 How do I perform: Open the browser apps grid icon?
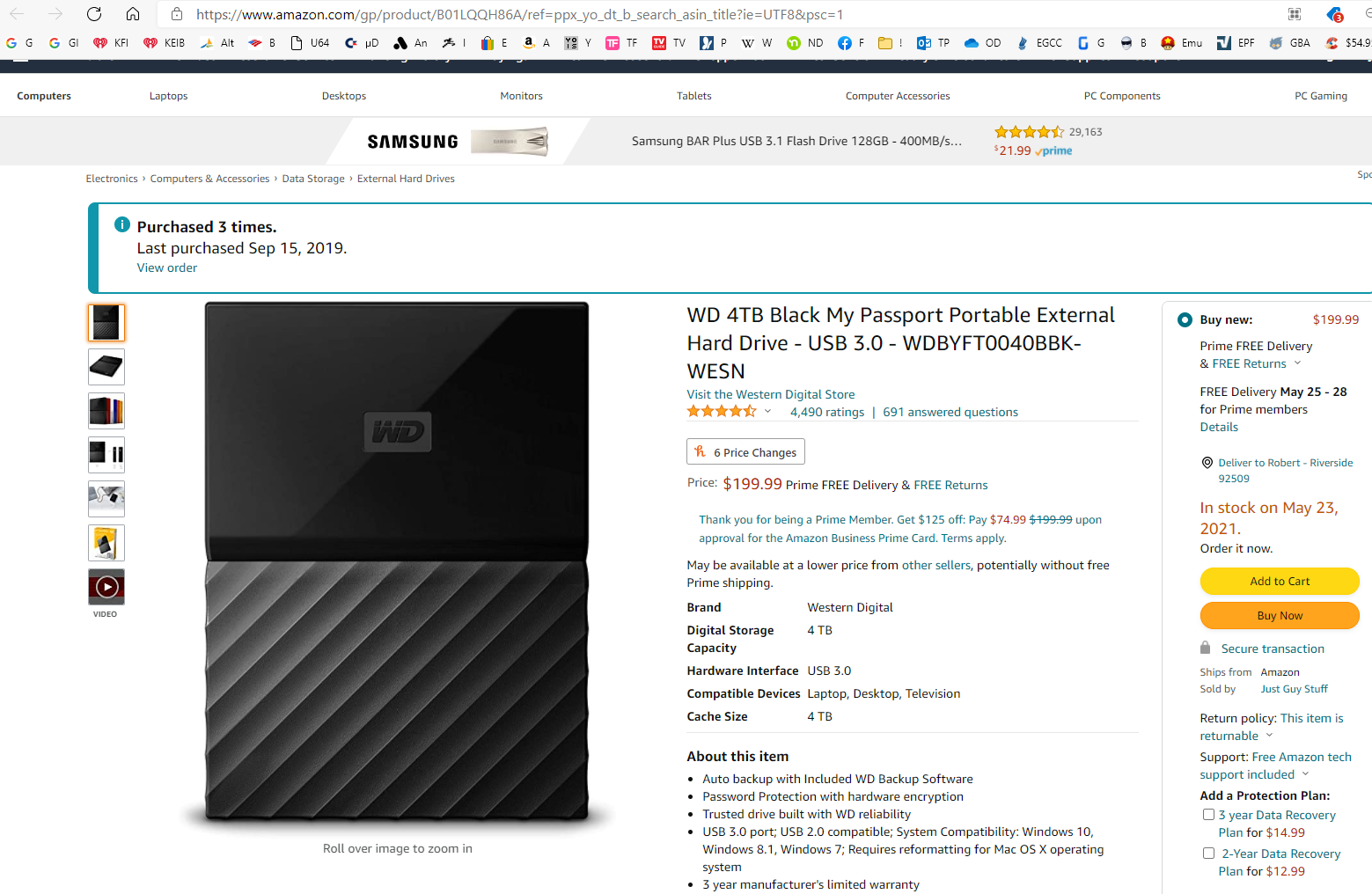(1295, 14)
